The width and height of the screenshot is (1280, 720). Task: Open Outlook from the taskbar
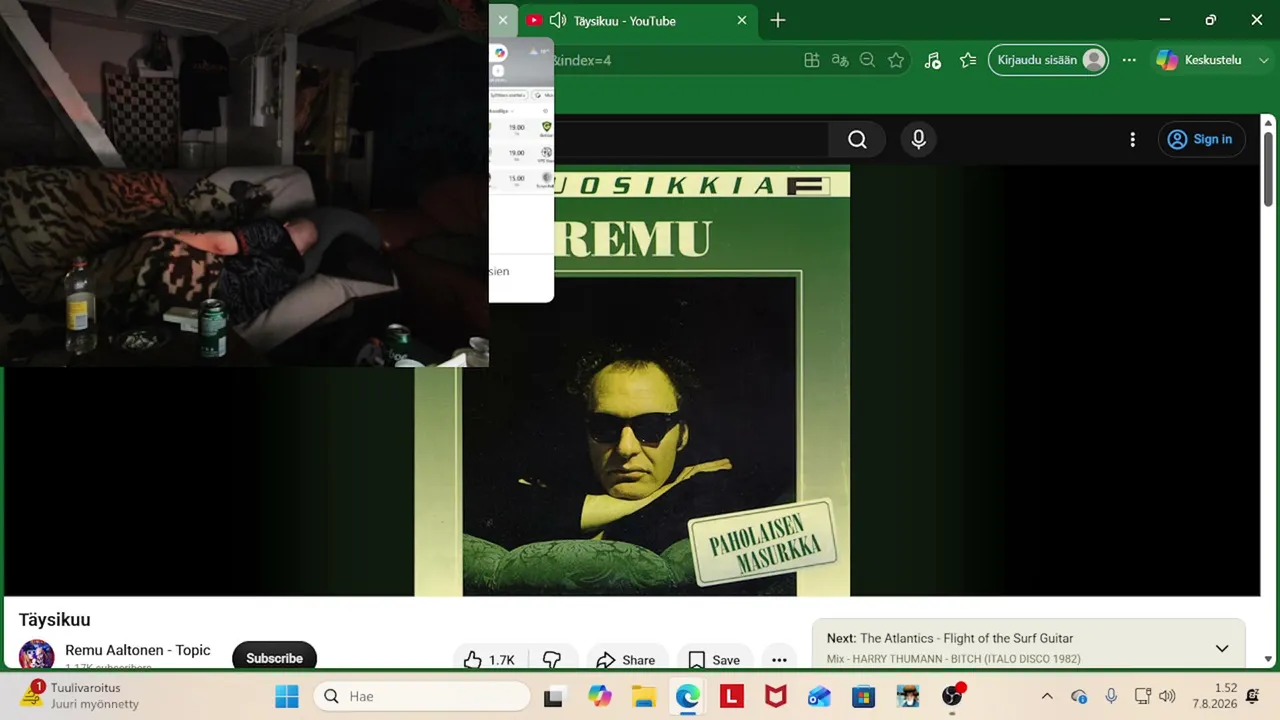click(x=820, y=696)
